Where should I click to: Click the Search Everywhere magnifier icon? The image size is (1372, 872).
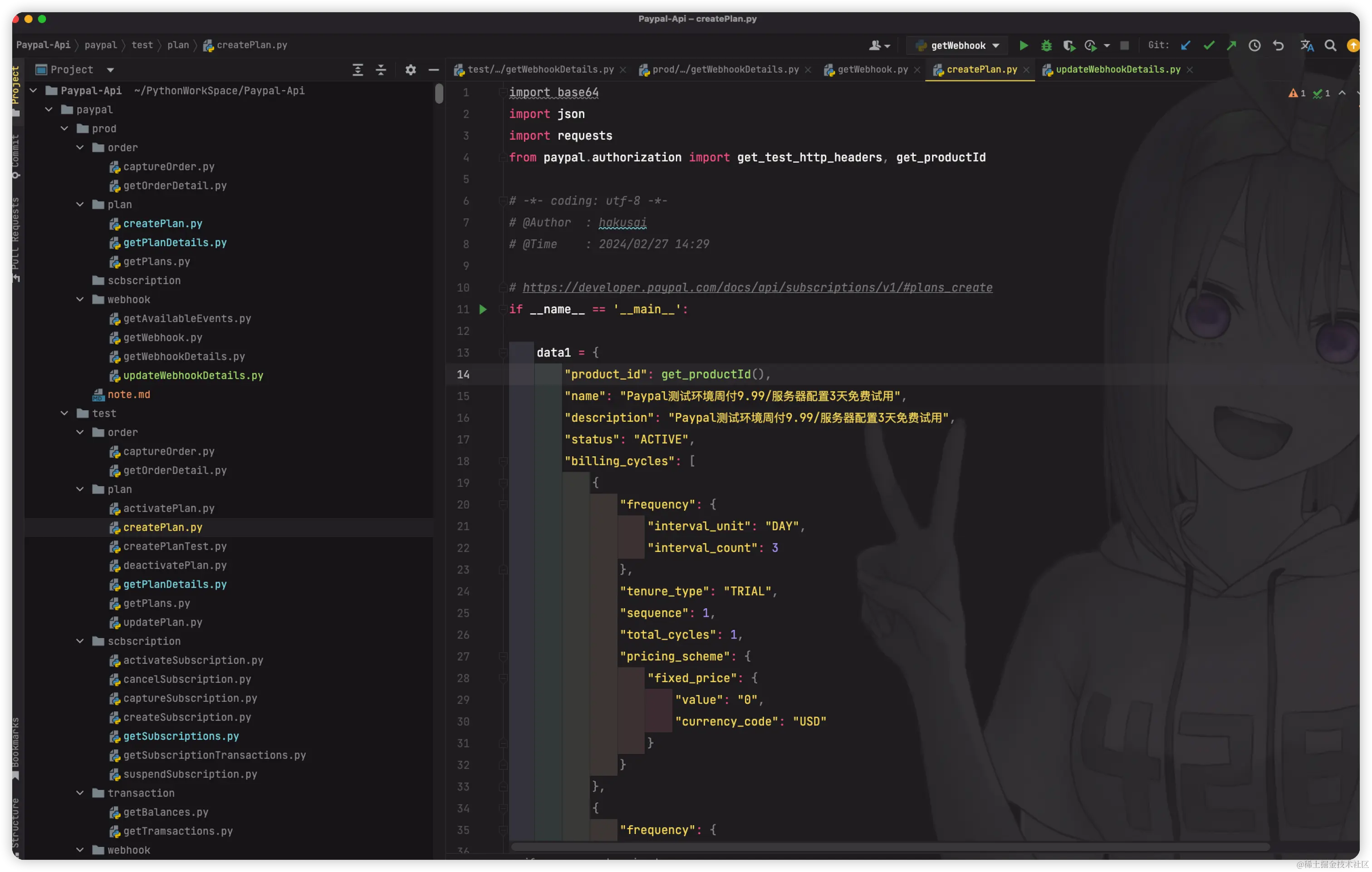(x=1330, y=45)
